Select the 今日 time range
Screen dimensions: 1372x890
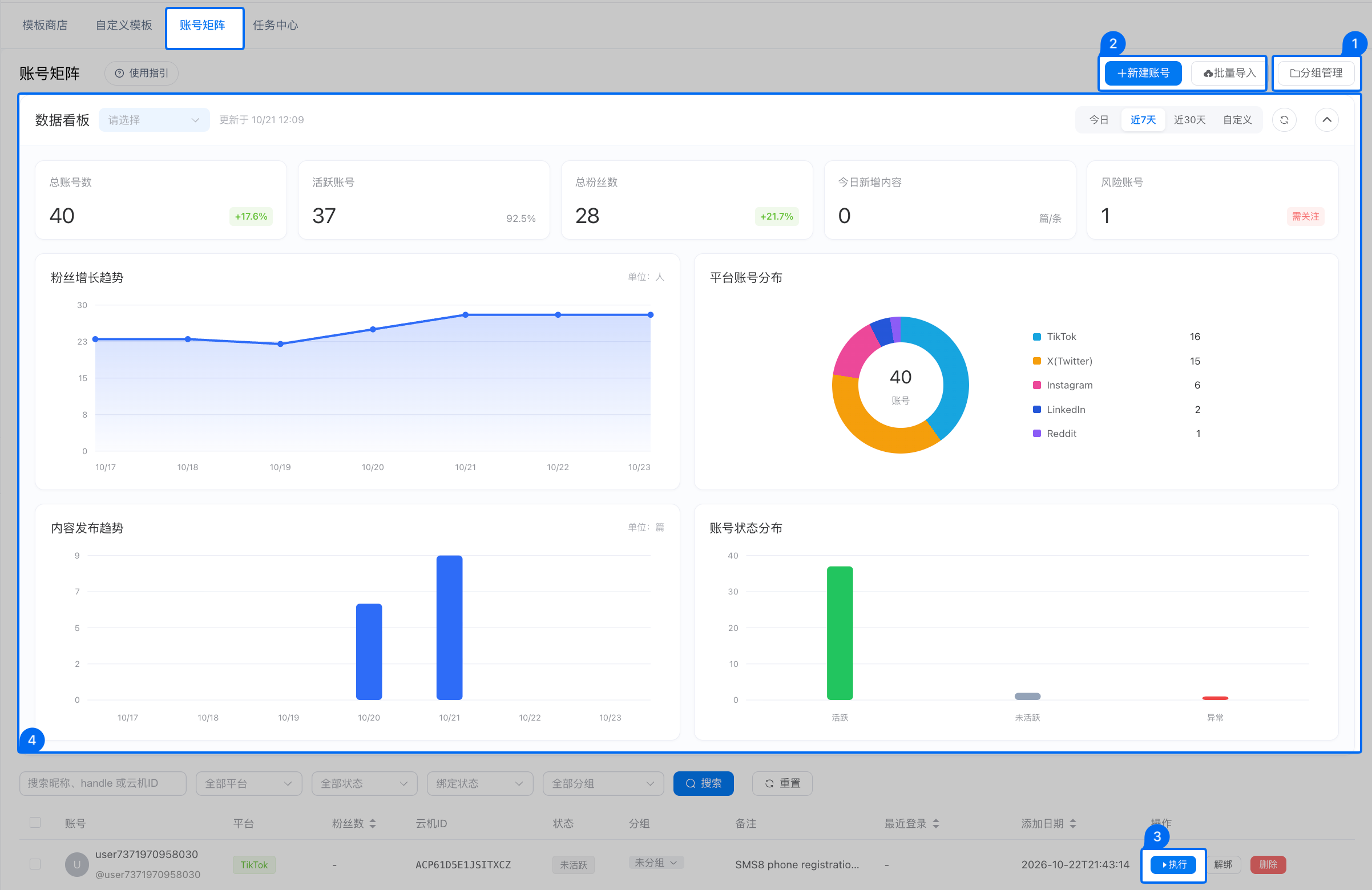click(1099, 120)
